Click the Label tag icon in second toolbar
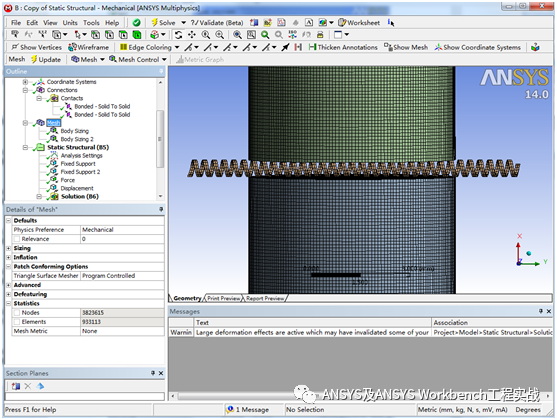The image size is (557, 420). pyautogui.click(x=15, y=35)
